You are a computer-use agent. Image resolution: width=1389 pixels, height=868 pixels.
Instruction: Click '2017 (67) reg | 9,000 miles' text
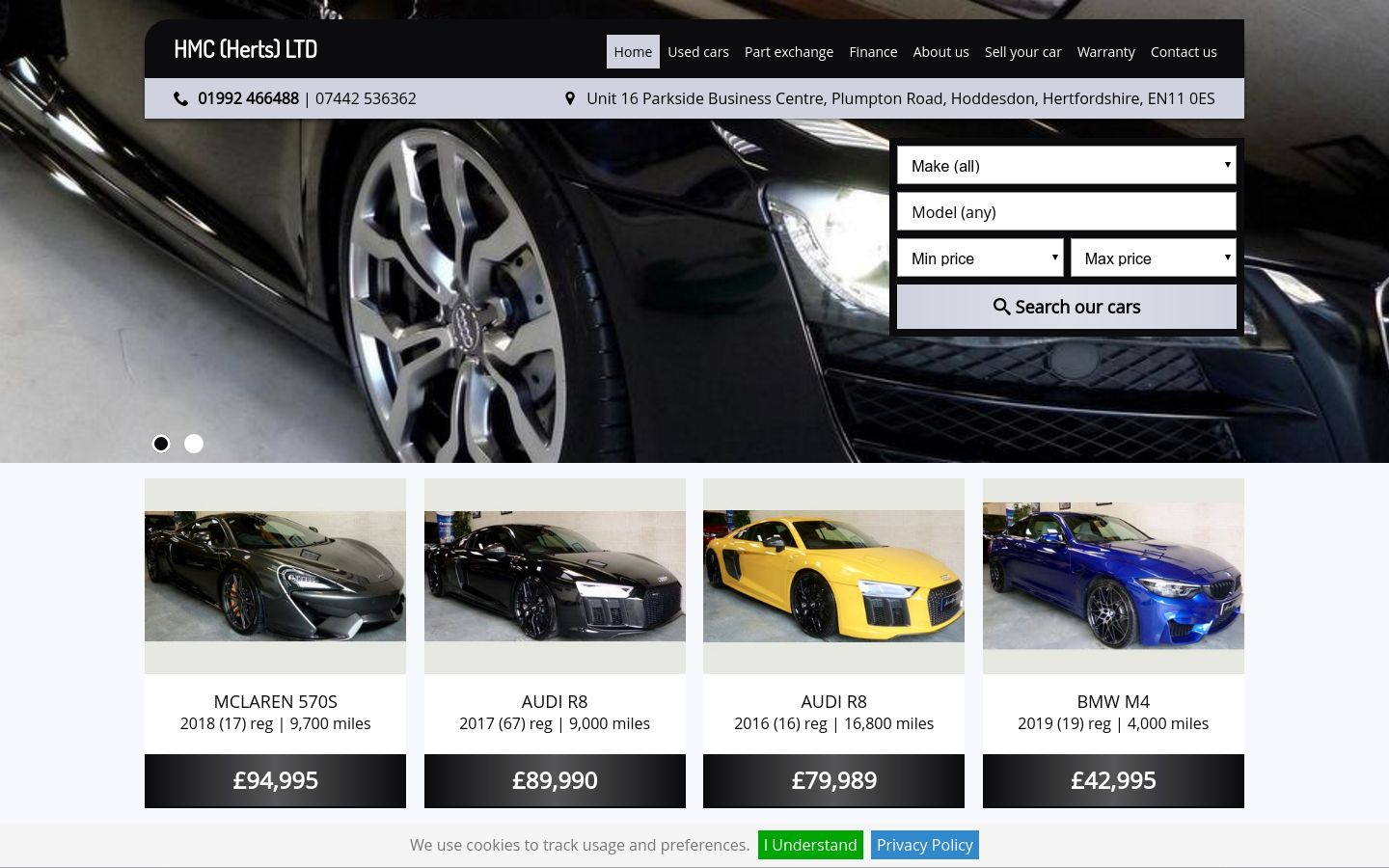(555, 723)
